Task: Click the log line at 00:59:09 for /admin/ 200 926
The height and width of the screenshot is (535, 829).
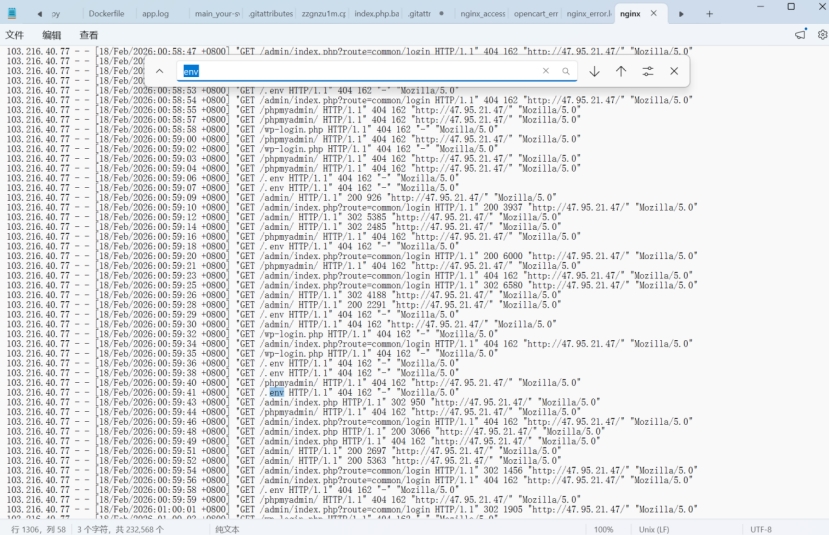Action: point(281,198)
